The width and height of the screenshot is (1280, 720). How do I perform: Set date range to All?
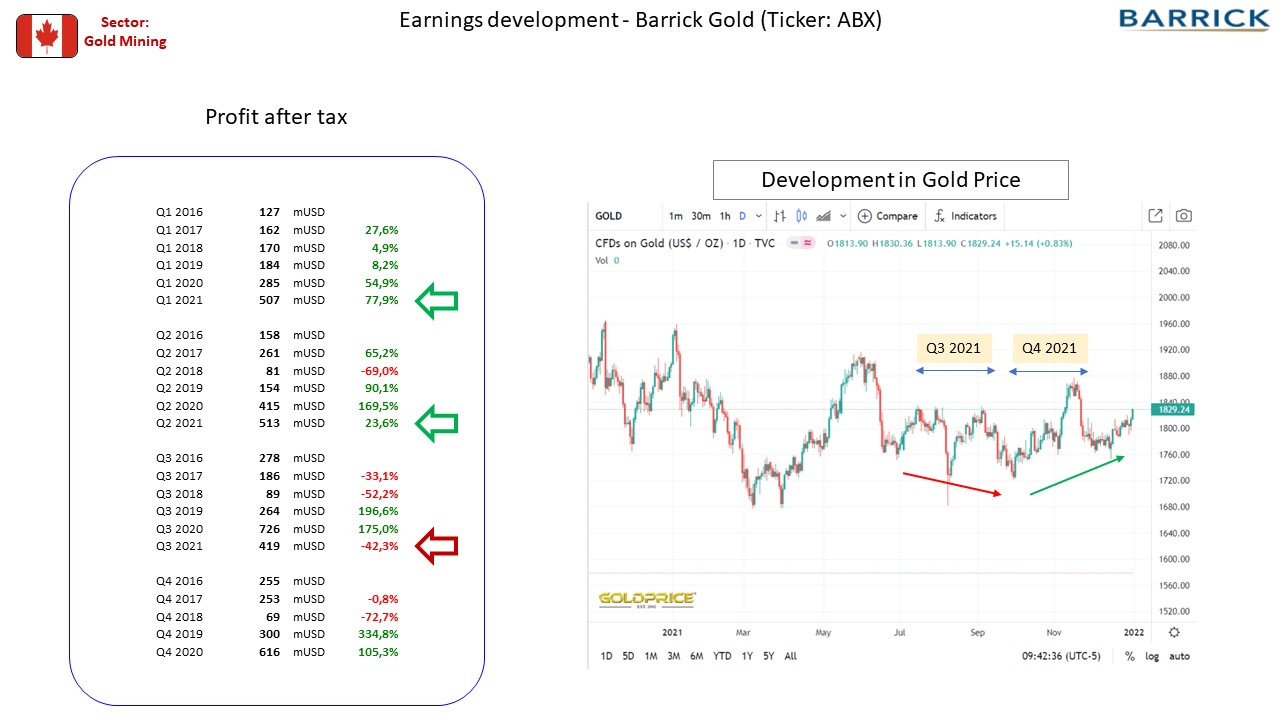(790, 656)
